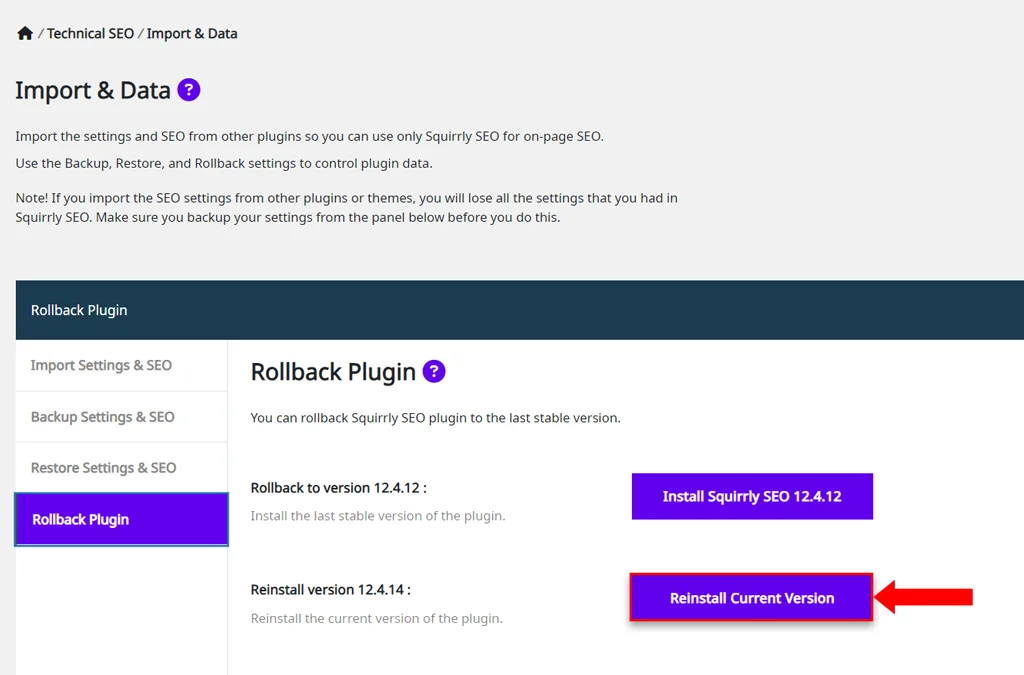The image size is (1024, 675).
Task: Click the Import & Data page heading
Action: (93, 91)
